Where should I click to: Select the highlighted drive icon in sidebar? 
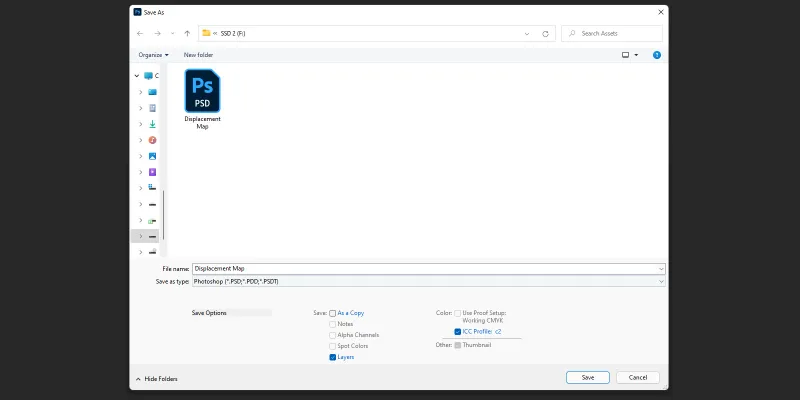pos(152,236)
